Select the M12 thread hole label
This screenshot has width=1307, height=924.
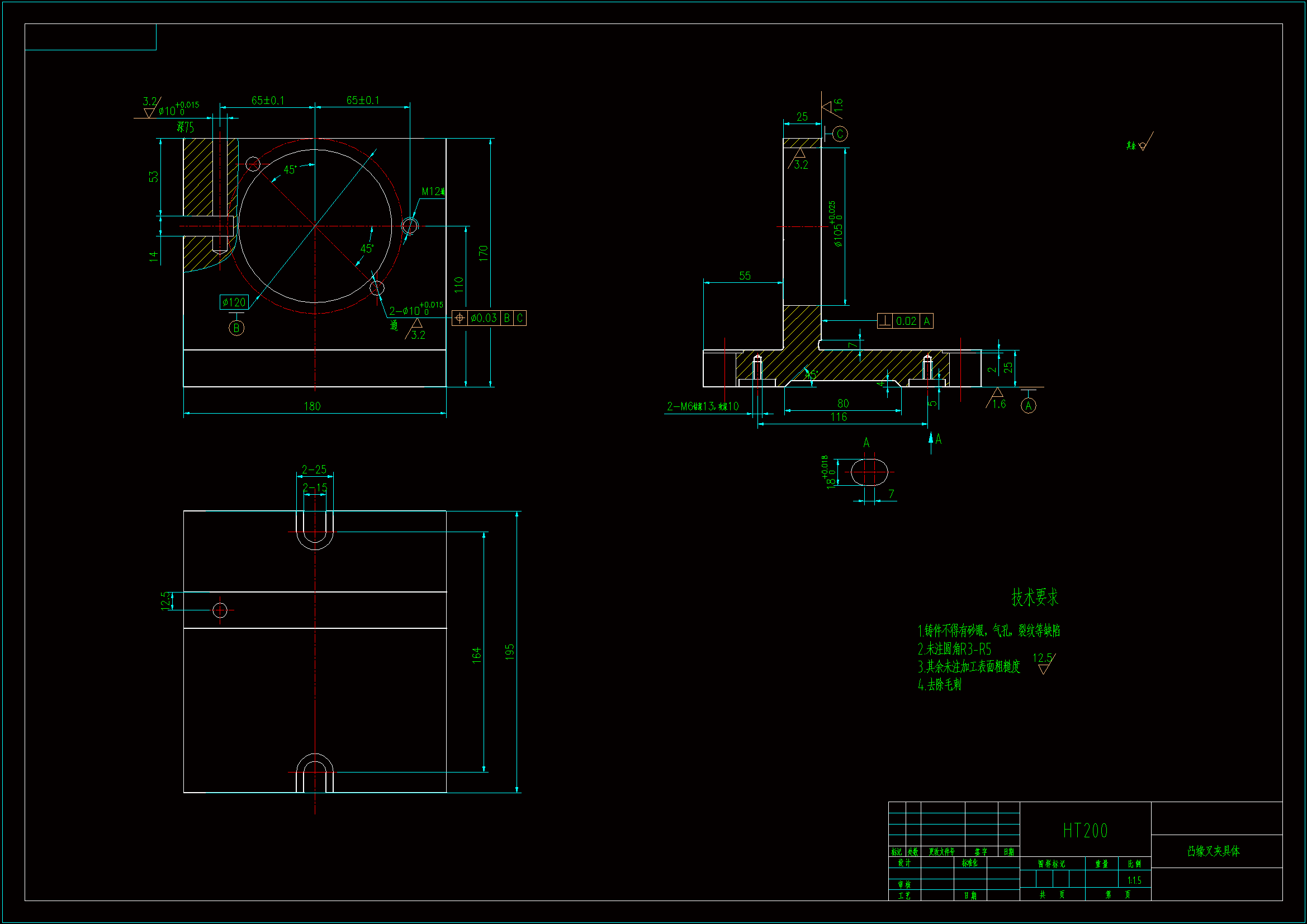pyautogui.click(x=433, y=192)
